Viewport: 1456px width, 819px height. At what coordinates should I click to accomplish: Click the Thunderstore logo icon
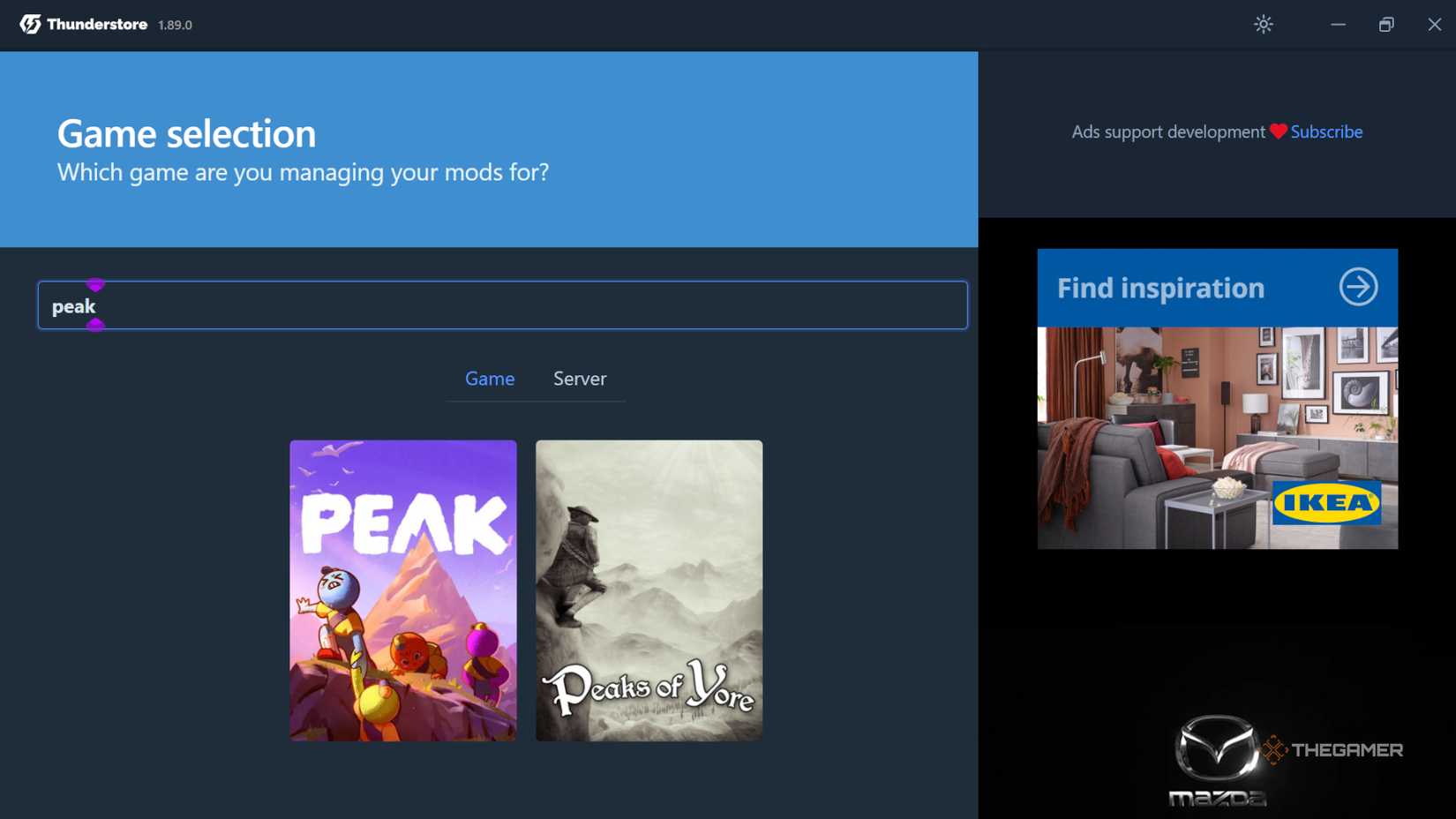tap(29, 25)
